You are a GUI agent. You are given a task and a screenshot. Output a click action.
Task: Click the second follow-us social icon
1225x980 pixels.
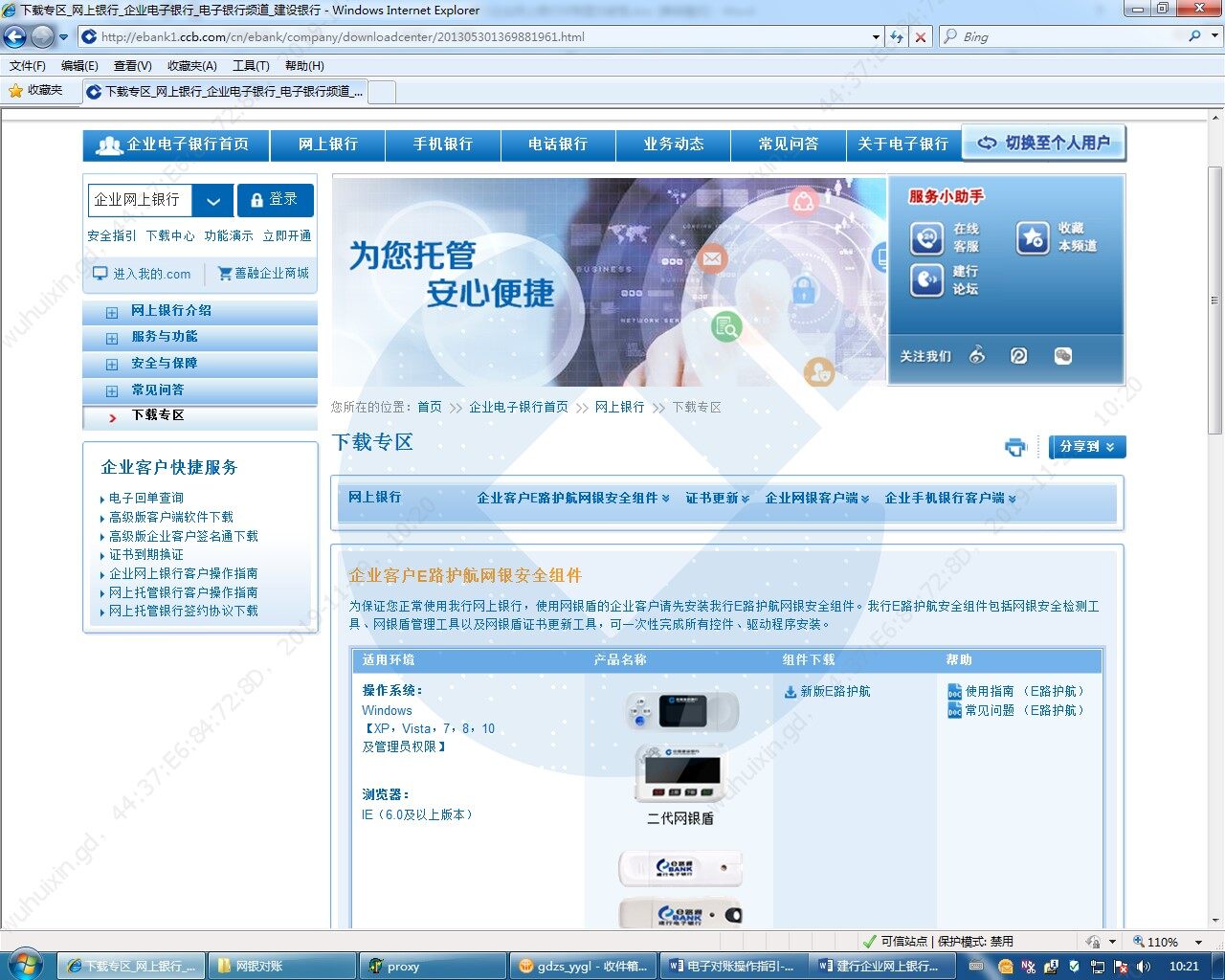1019,355
